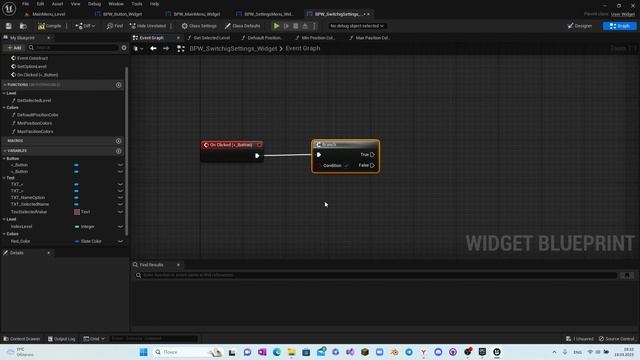This screenshot has height=360, width=640.
Task: Open the Tools menu
Action: (137, 4)
